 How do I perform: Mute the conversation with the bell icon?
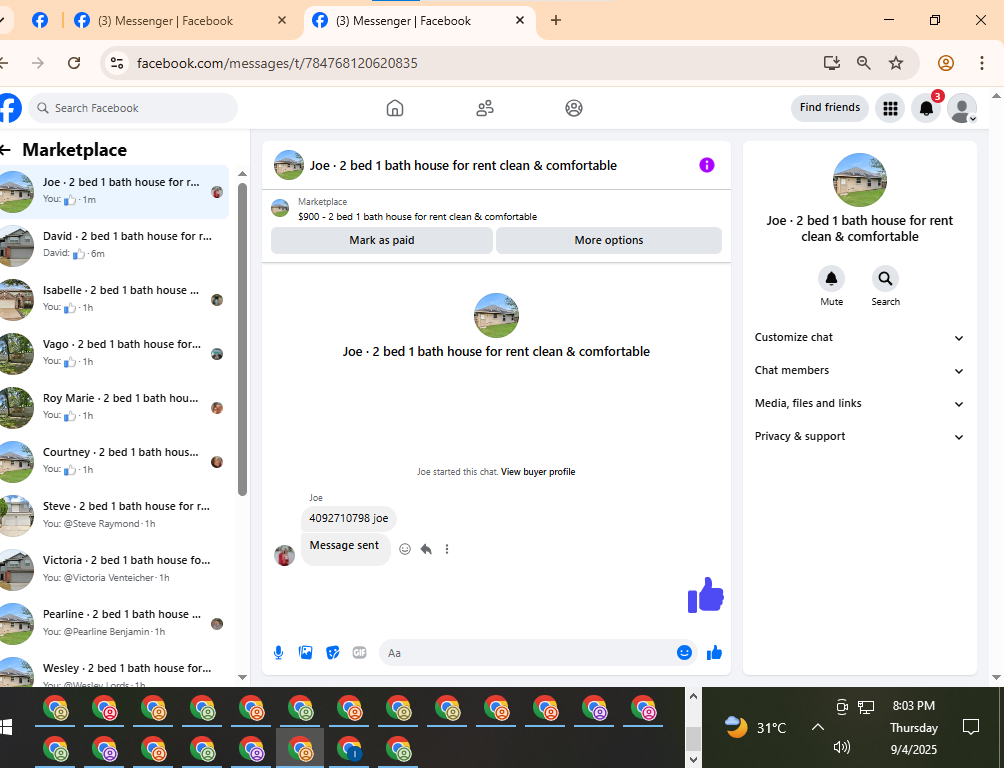click(x=831, y=279)
